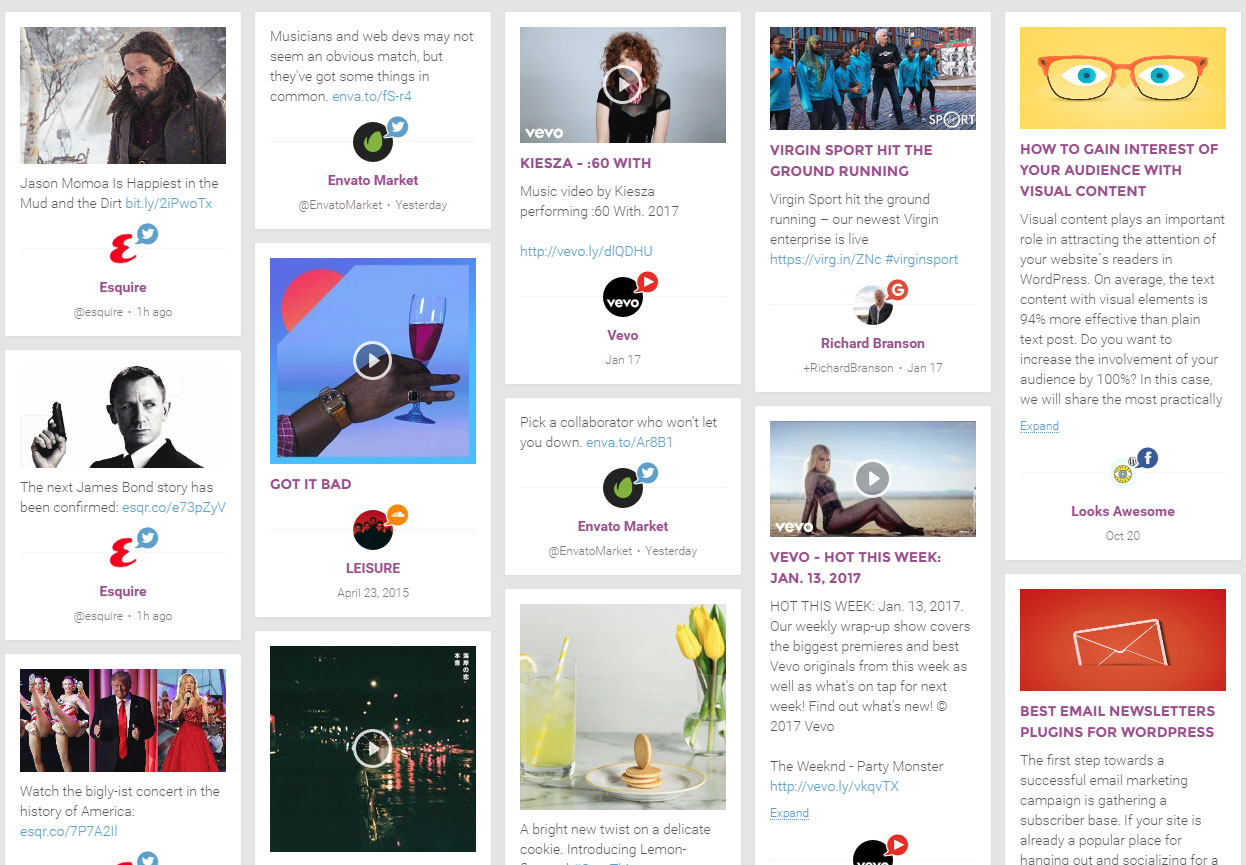Click the YouTube badge on Vevo Kiesza card

tap(647, 283)
